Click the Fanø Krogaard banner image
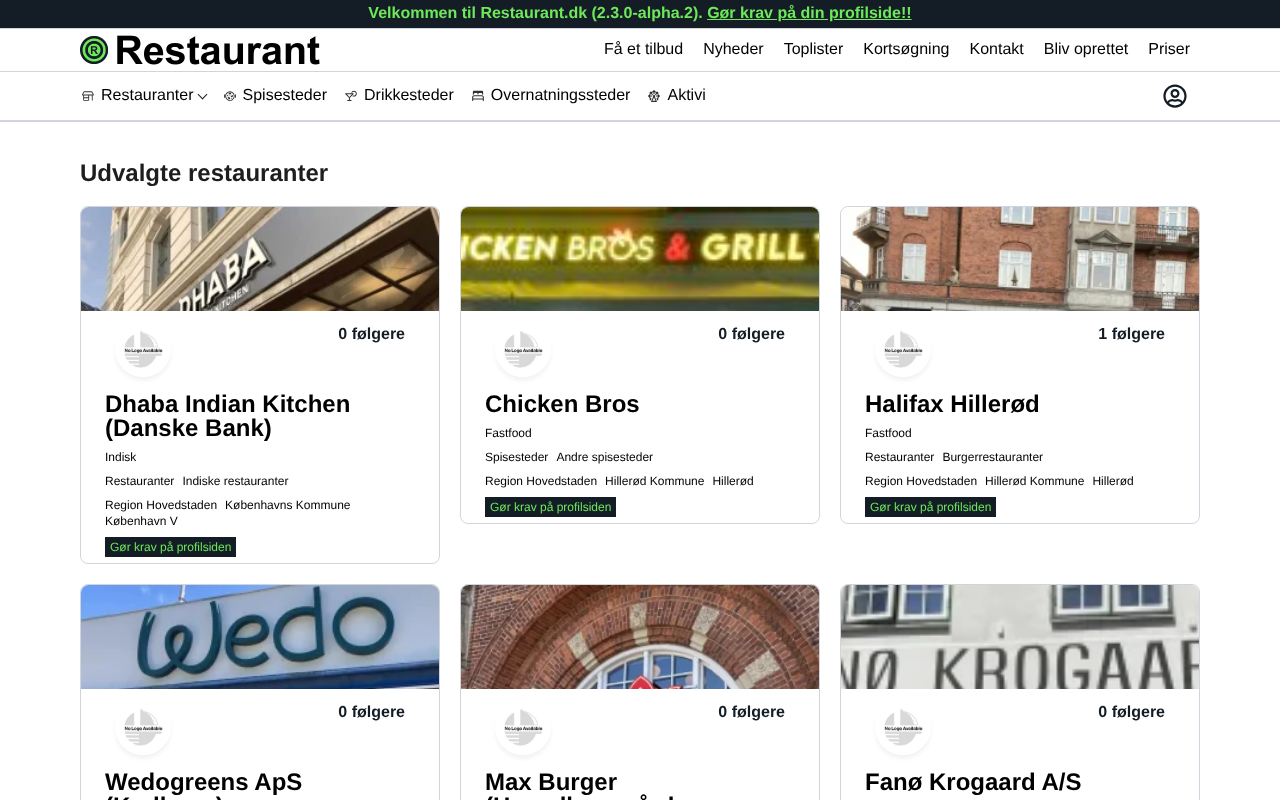This screenshot has width=1280, height=800. tap(1020, 637)
